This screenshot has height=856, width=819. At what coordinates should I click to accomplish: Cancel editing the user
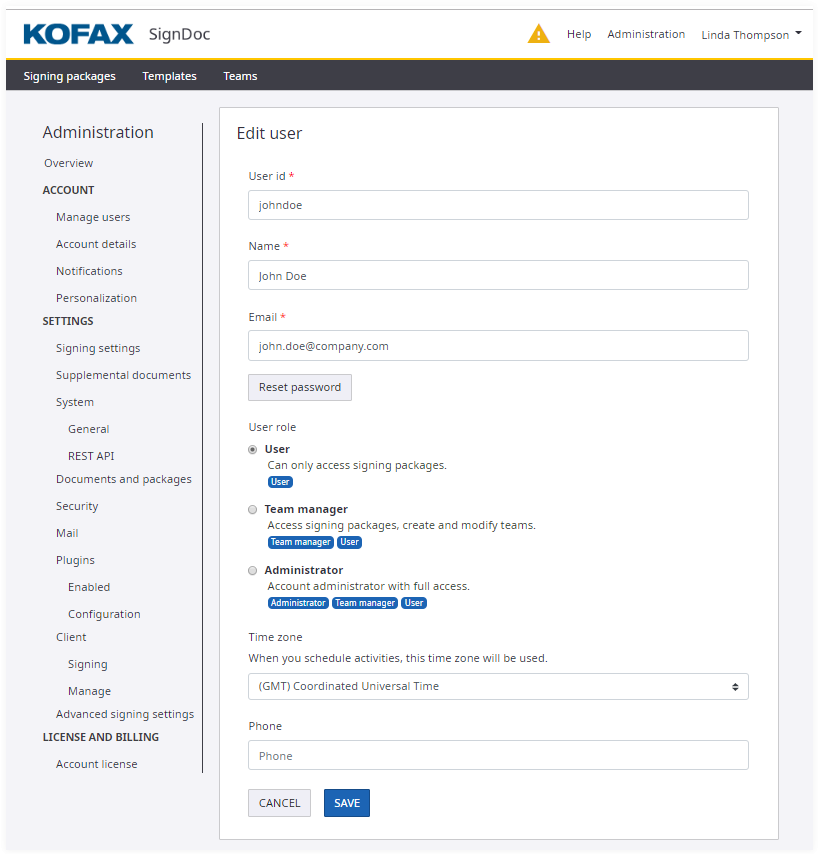pyautogui.click(x=279, y=803)
